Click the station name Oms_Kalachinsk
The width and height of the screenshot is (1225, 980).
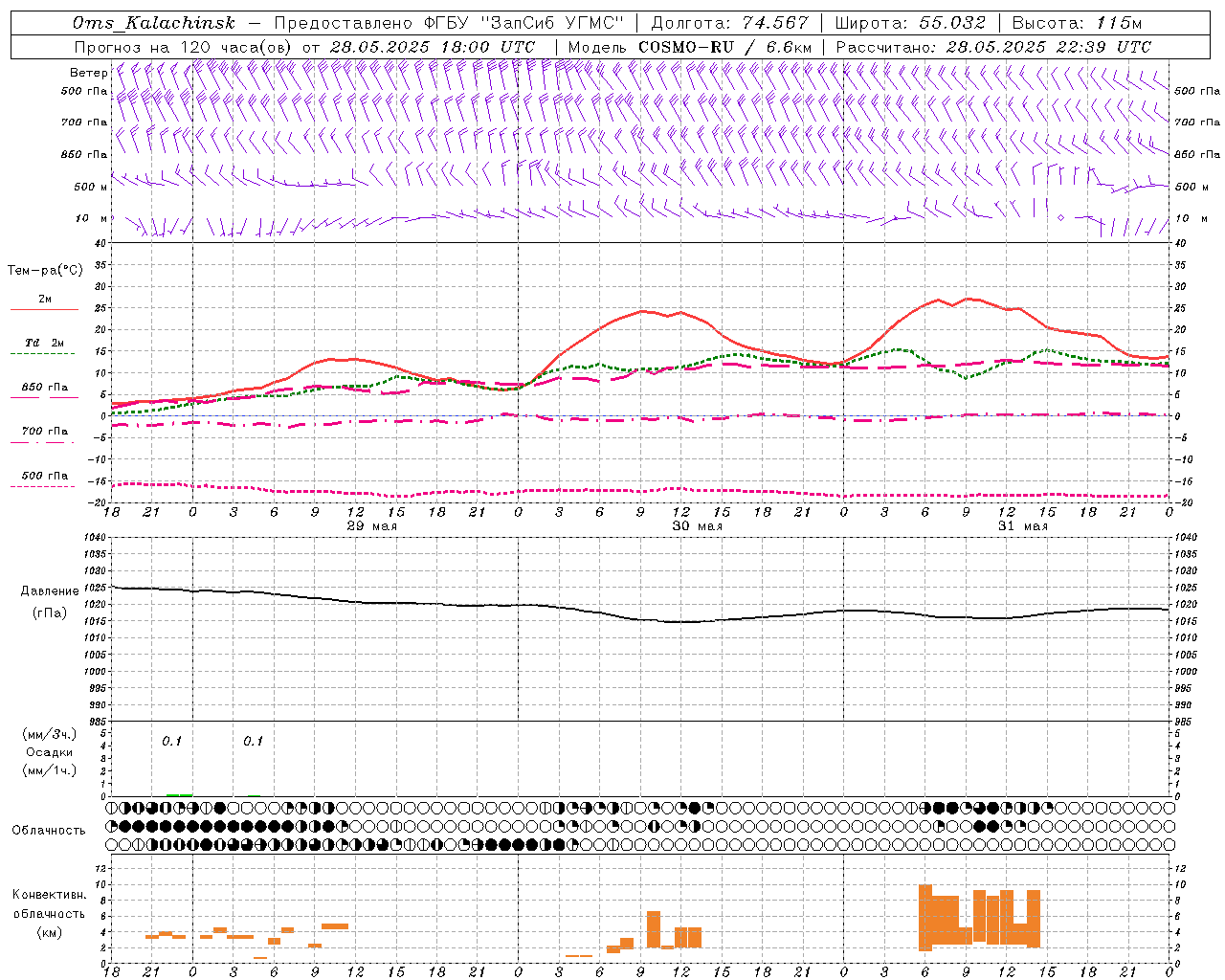[154, 23]
